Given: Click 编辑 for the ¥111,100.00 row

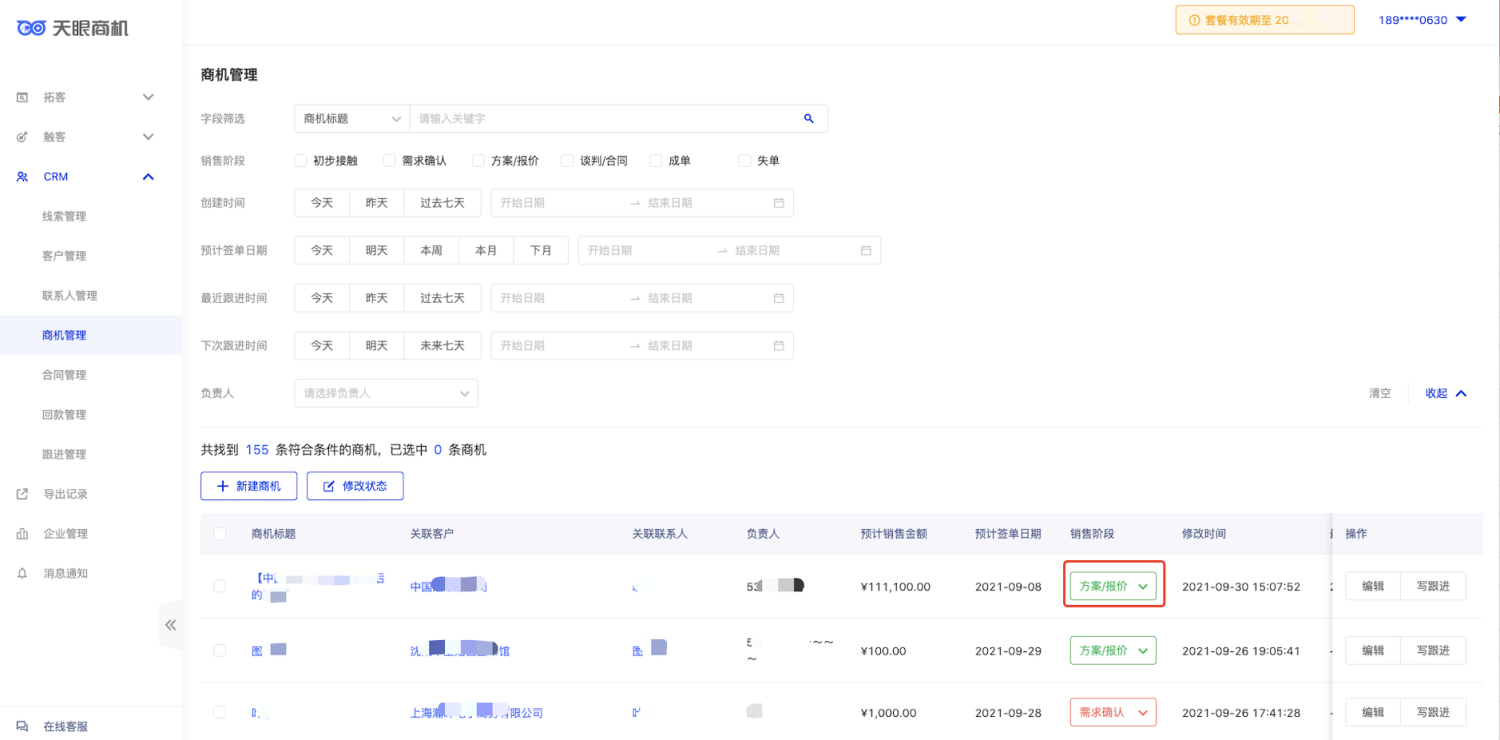Looking at the screenshot, I should point(1373,586).
